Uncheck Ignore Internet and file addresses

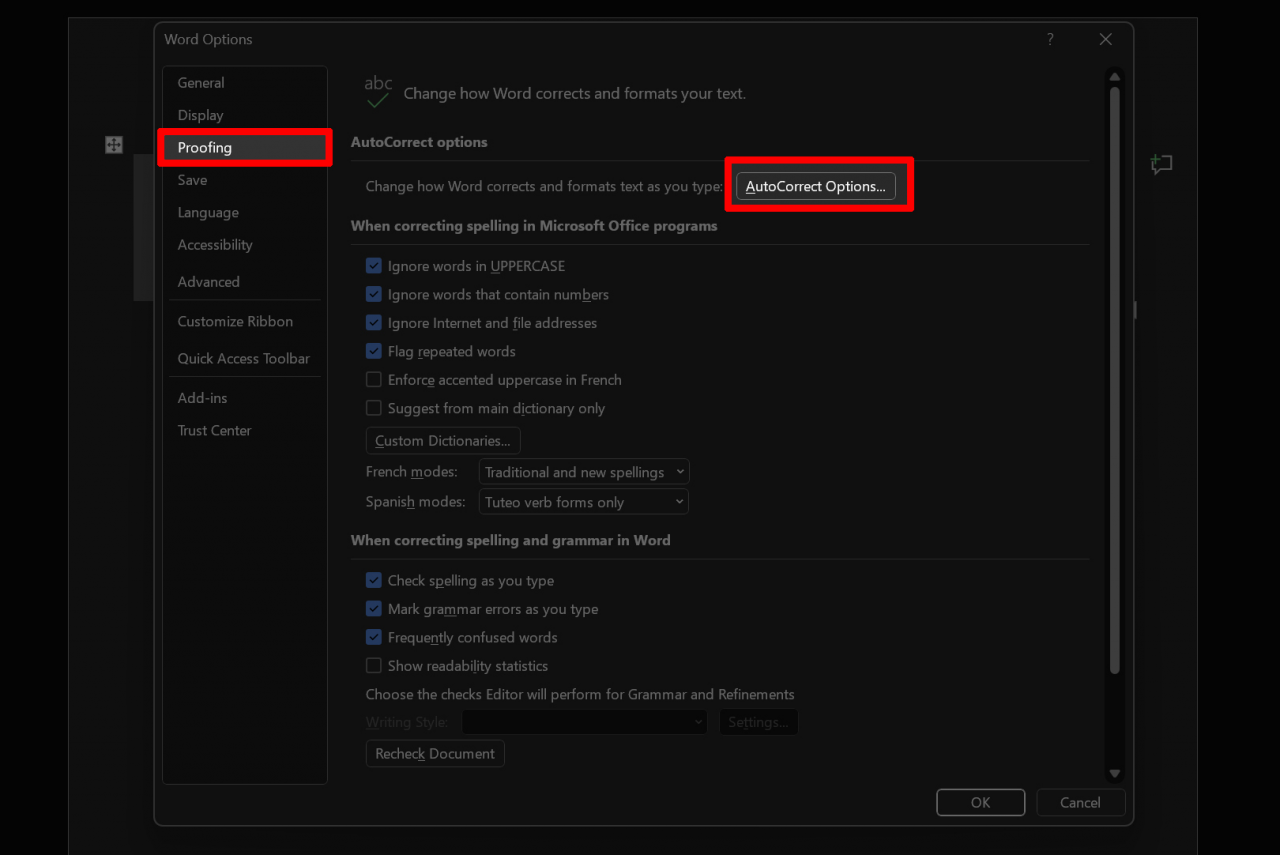coord(373,322)
